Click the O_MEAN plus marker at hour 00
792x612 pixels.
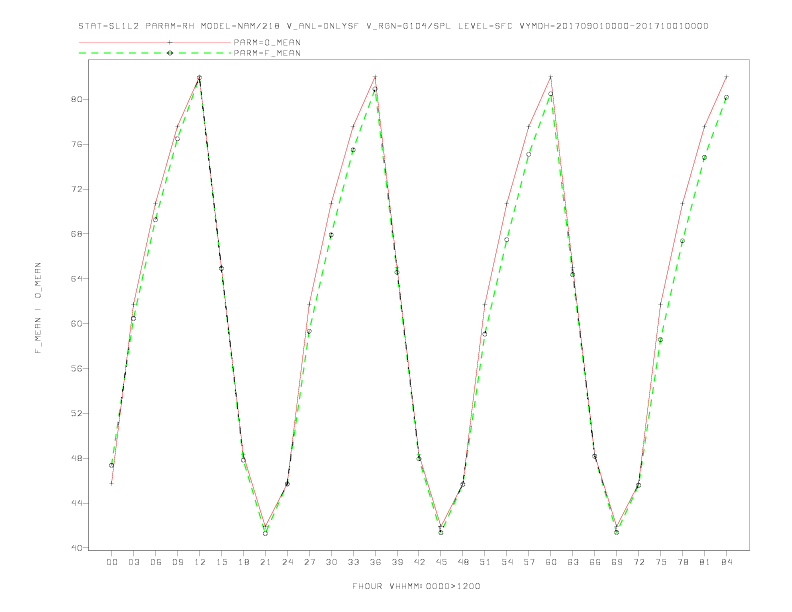click(112, 483)
